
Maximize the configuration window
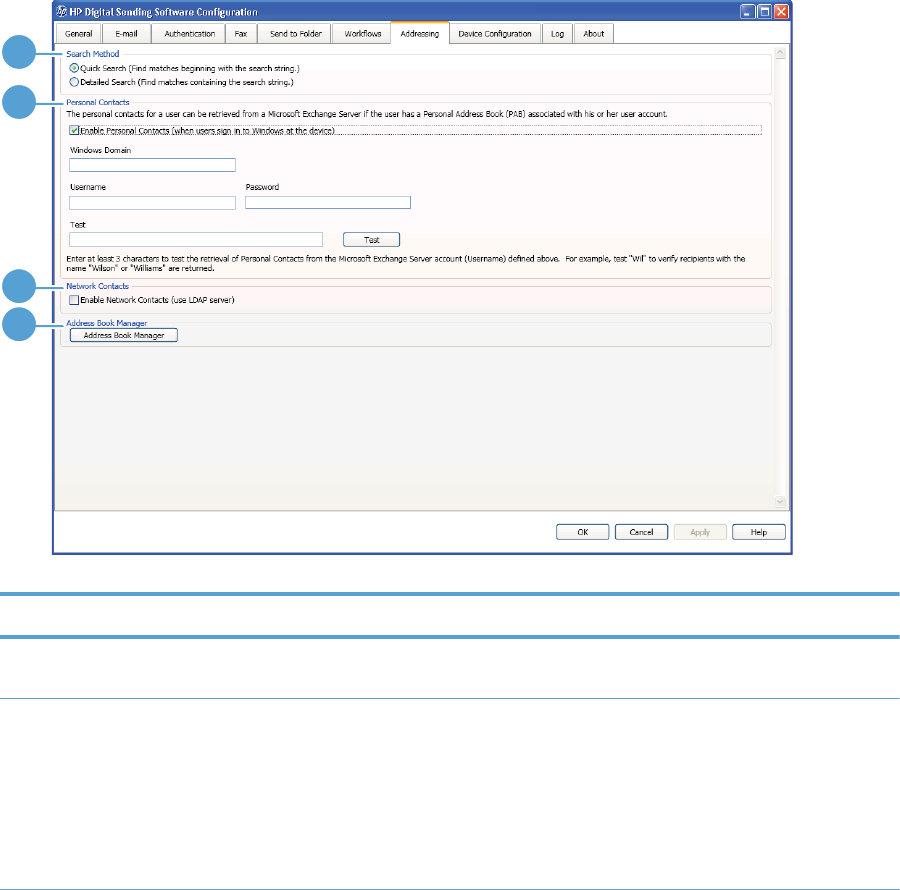coord(765,11)
